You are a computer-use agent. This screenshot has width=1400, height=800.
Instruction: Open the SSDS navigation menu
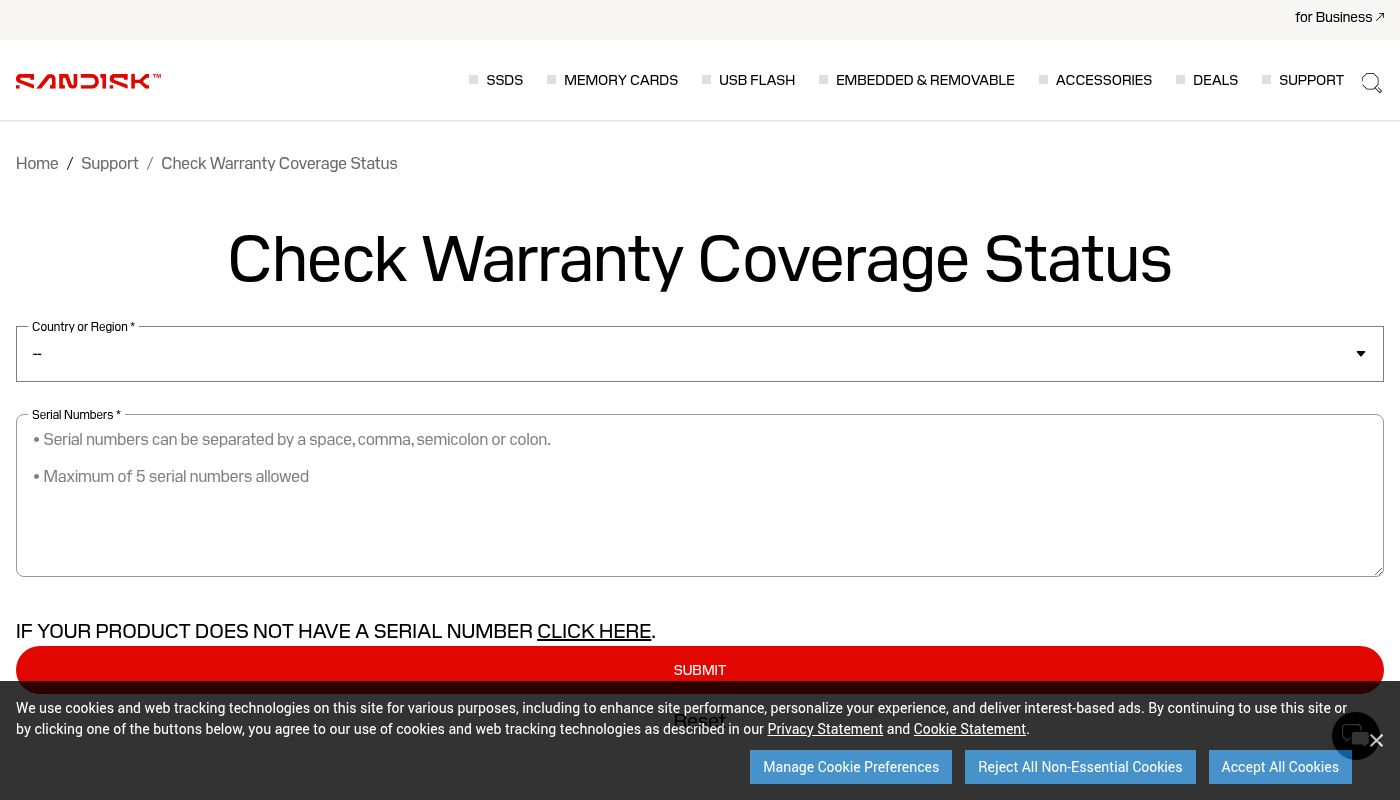tap(504, 80)
